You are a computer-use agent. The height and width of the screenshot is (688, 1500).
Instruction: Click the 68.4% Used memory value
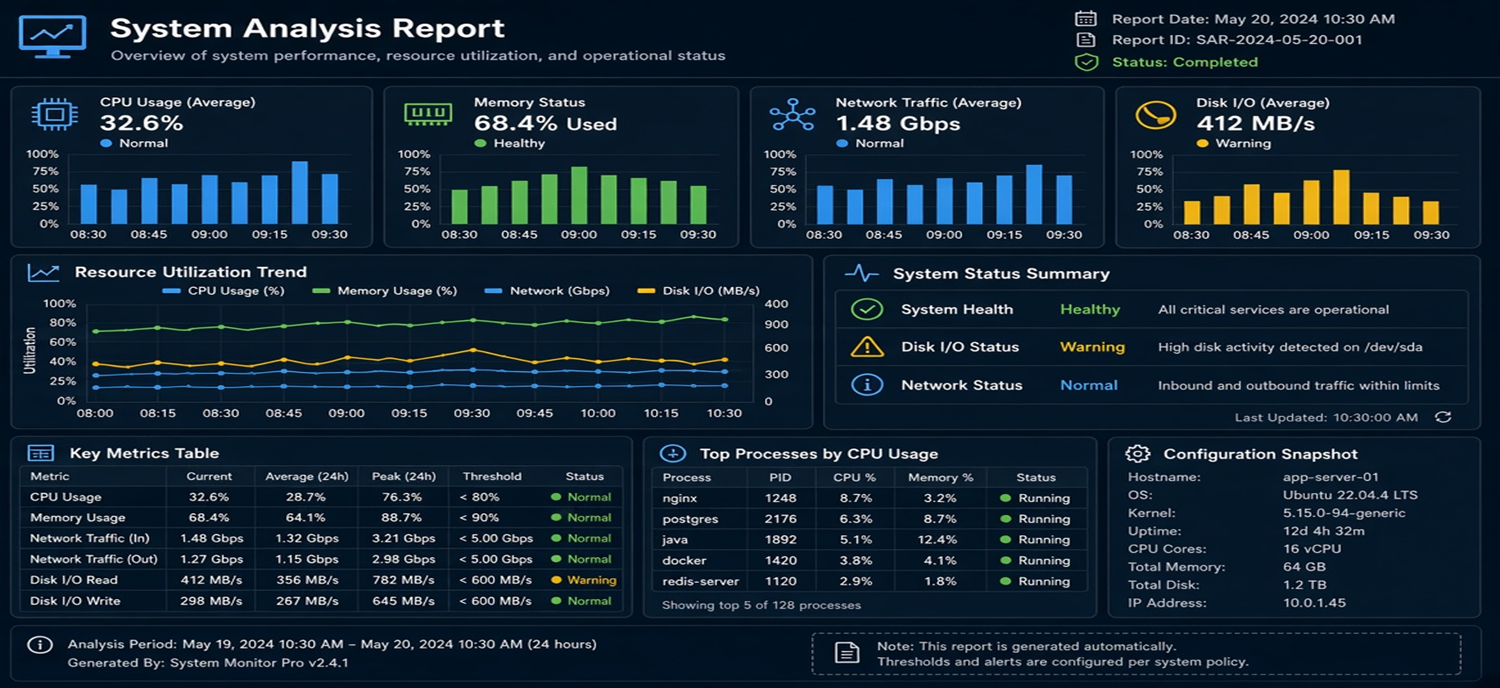tap(545, 124)
